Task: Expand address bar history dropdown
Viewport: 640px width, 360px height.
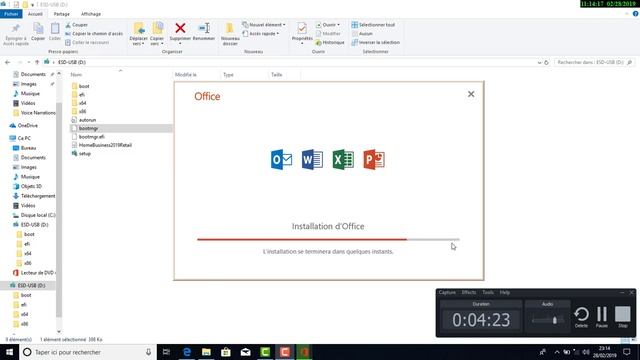Action: coord(539,62)
